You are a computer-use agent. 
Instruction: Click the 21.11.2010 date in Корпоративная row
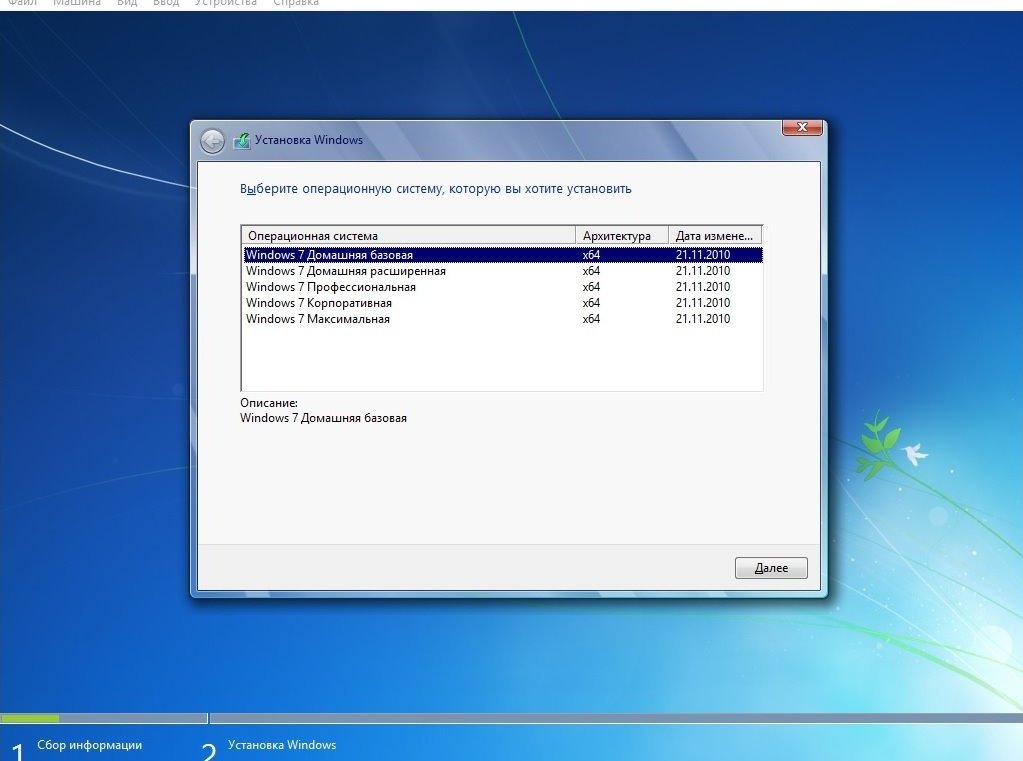tap(703, 303)
